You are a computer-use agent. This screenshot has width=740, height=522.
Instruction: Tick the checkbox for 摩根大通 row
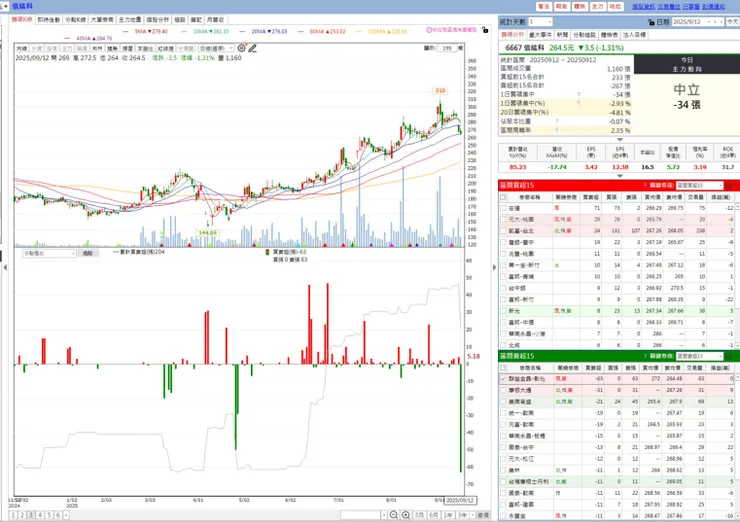click(x=503, y=390)
